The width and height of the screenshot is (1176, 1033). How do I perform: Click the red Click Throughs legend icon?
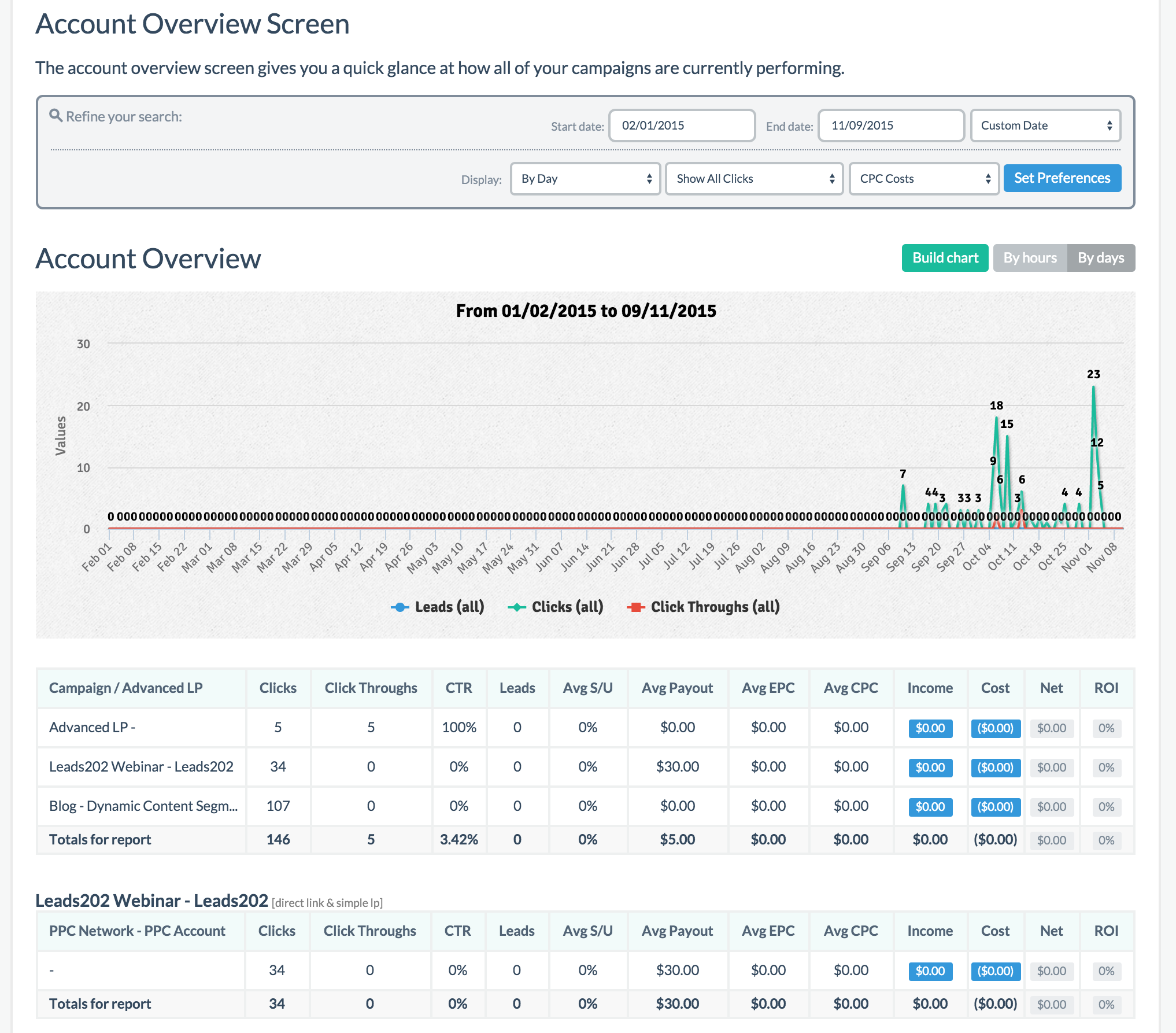tap(636, 607)
